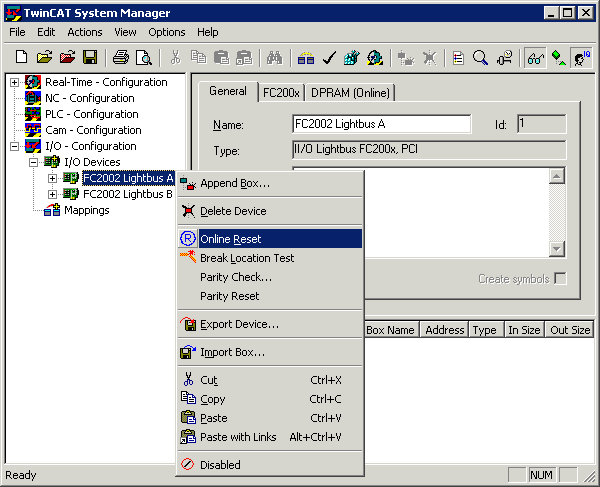
Task: Expand the FC2002 Lightbus A node
Action: pos(52,178)
